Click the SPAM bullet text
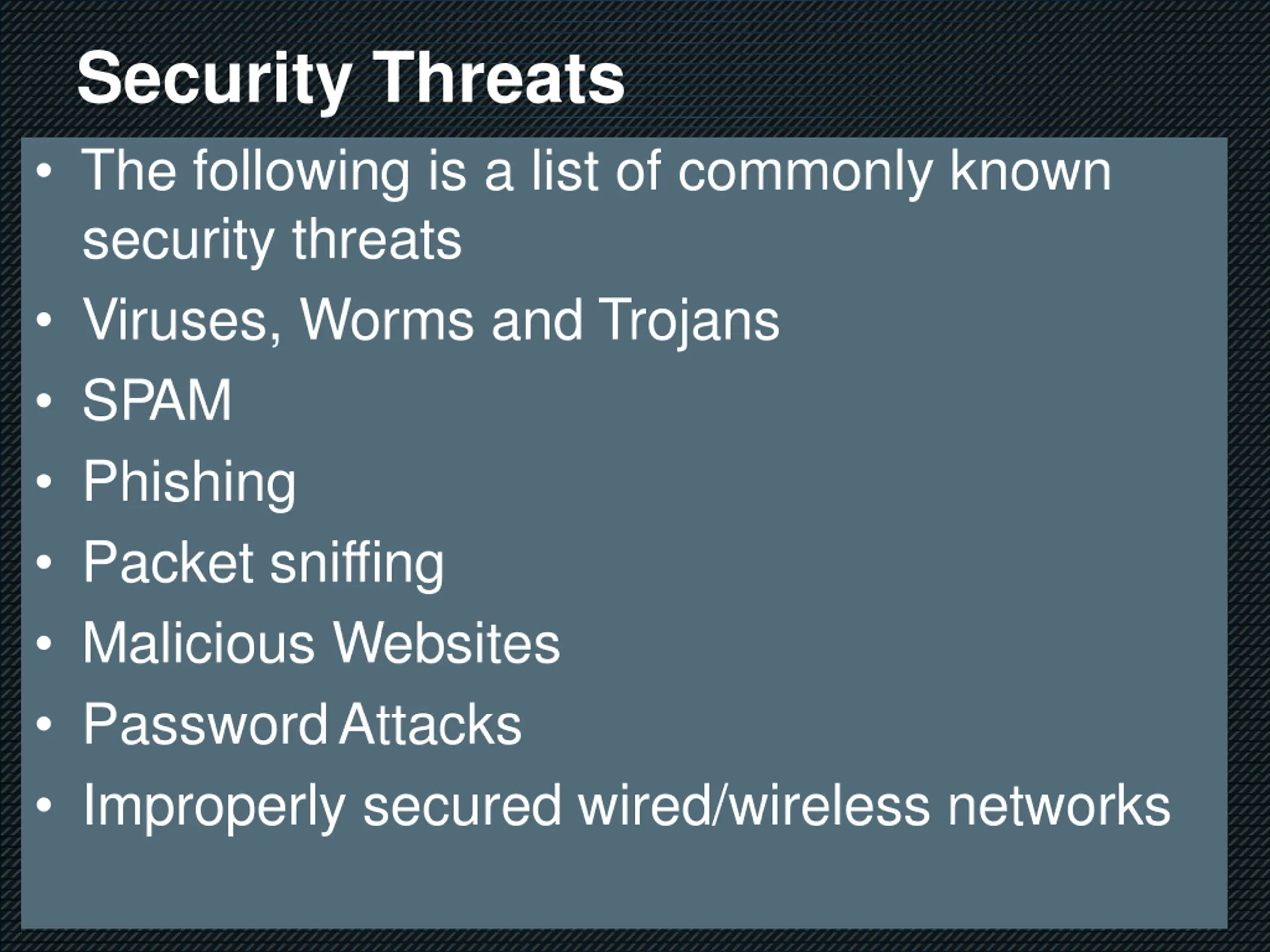The width and height of the screenshot is (1270, 952). pos(157,400)
